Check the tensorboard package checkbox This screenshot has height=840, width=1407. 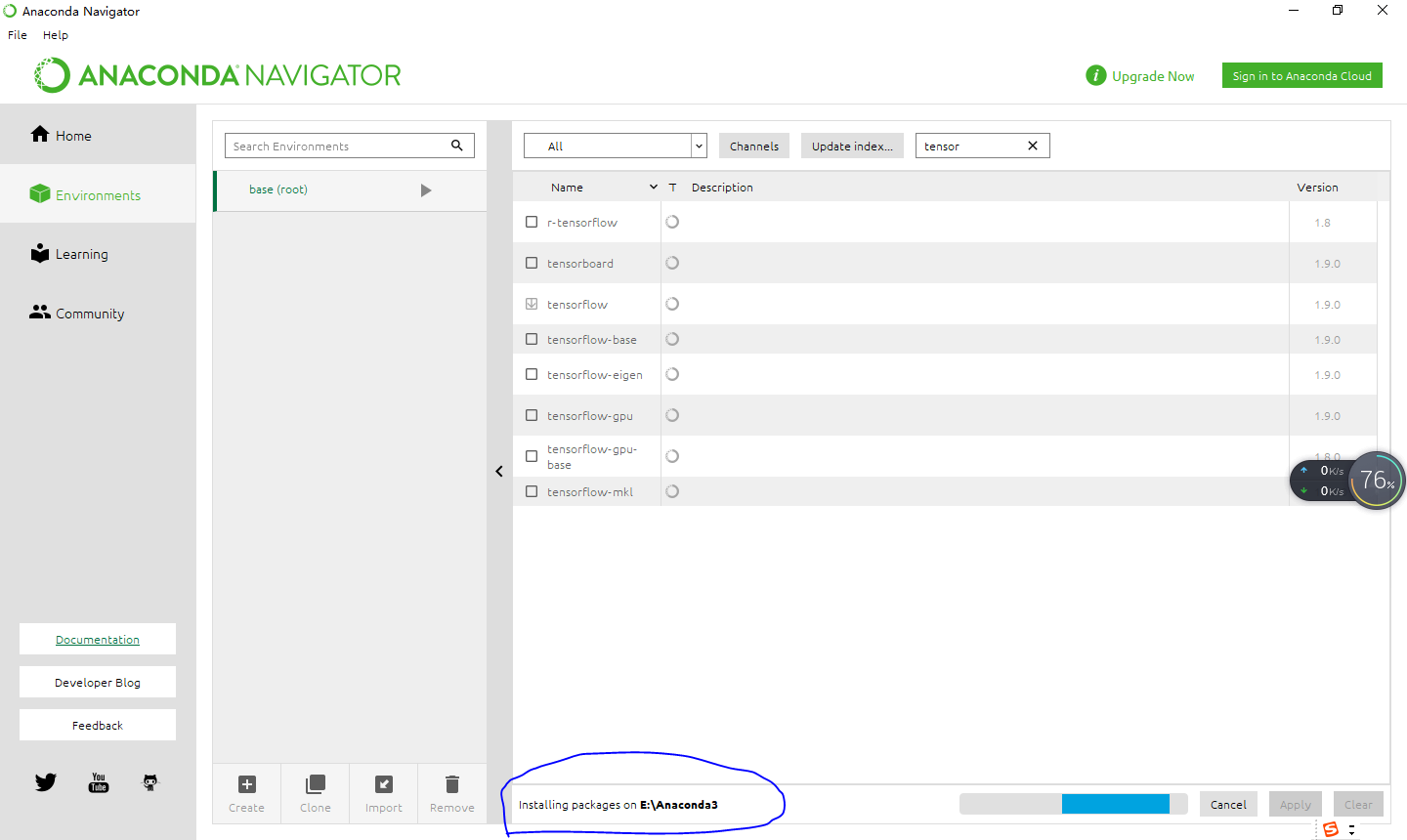[x=532, y=263]
